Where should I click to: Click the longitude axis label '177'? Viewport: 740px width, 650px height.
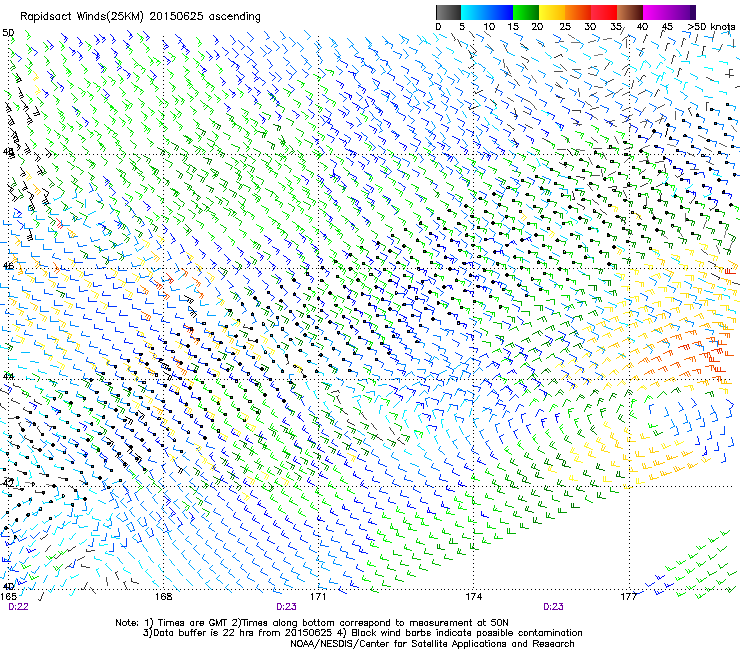click(x=629, y=597)
